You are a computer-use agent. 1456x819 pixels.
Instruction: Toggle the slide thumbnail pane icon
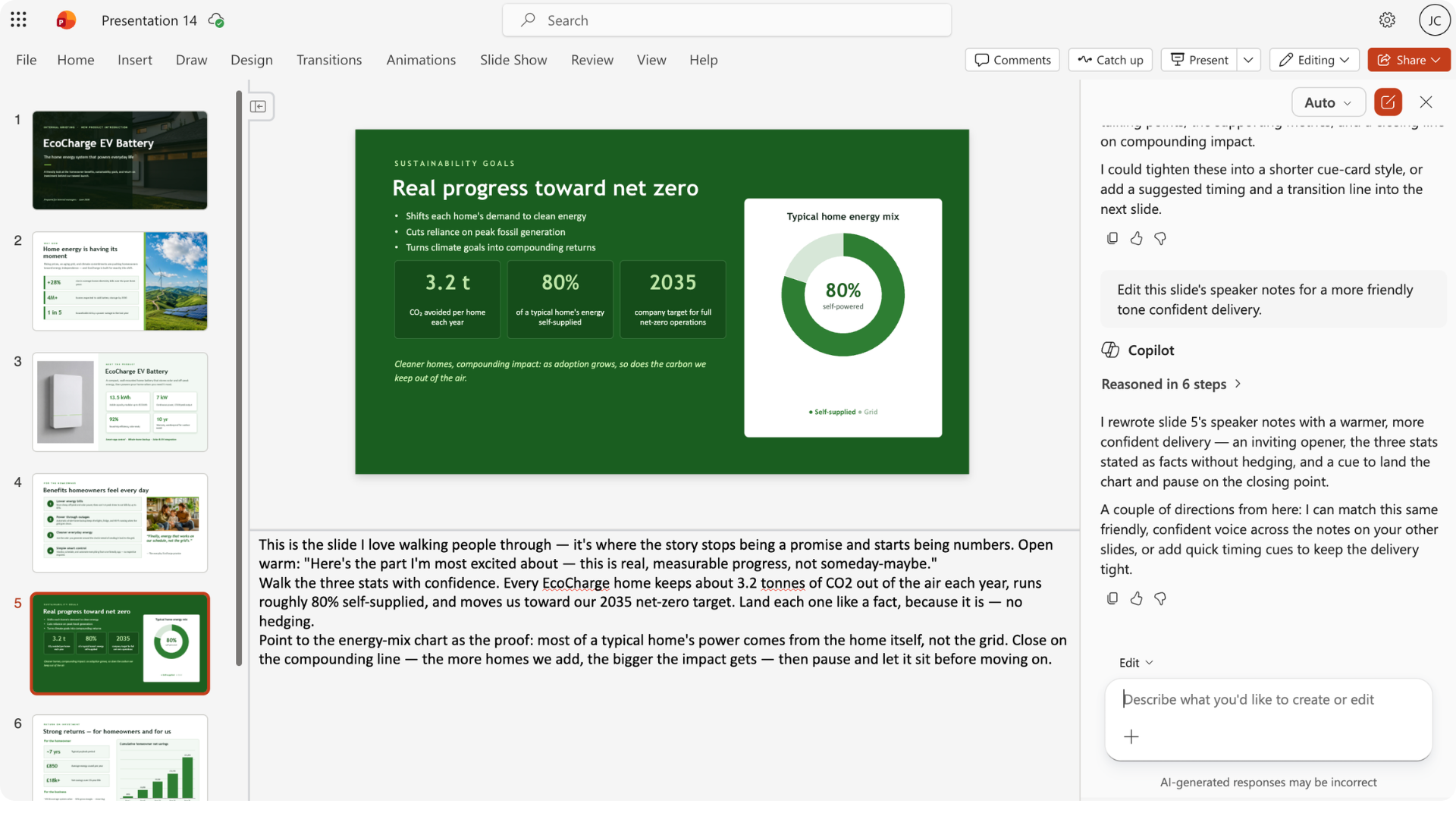(x=258, y=106)
